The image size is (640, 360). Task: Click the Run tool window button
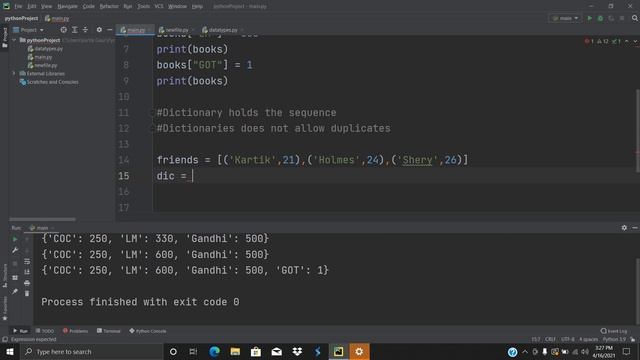coord(20,331)
